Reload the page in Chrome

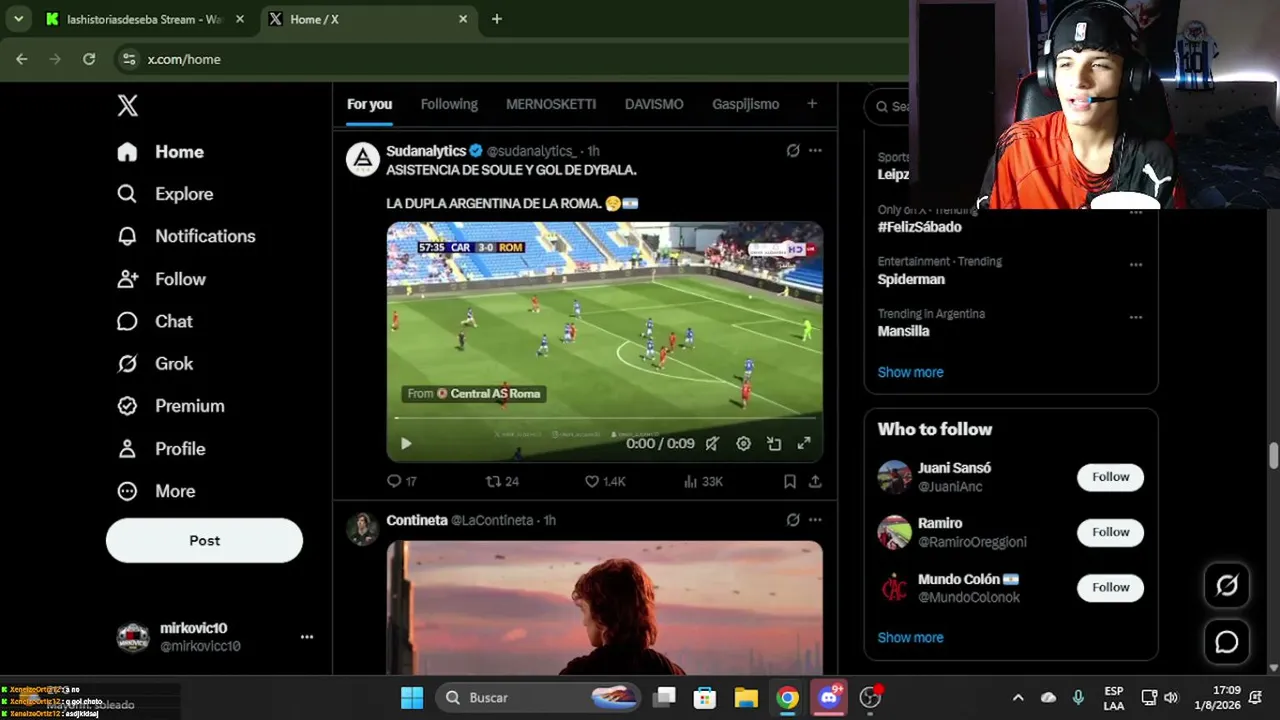point(89,59)
